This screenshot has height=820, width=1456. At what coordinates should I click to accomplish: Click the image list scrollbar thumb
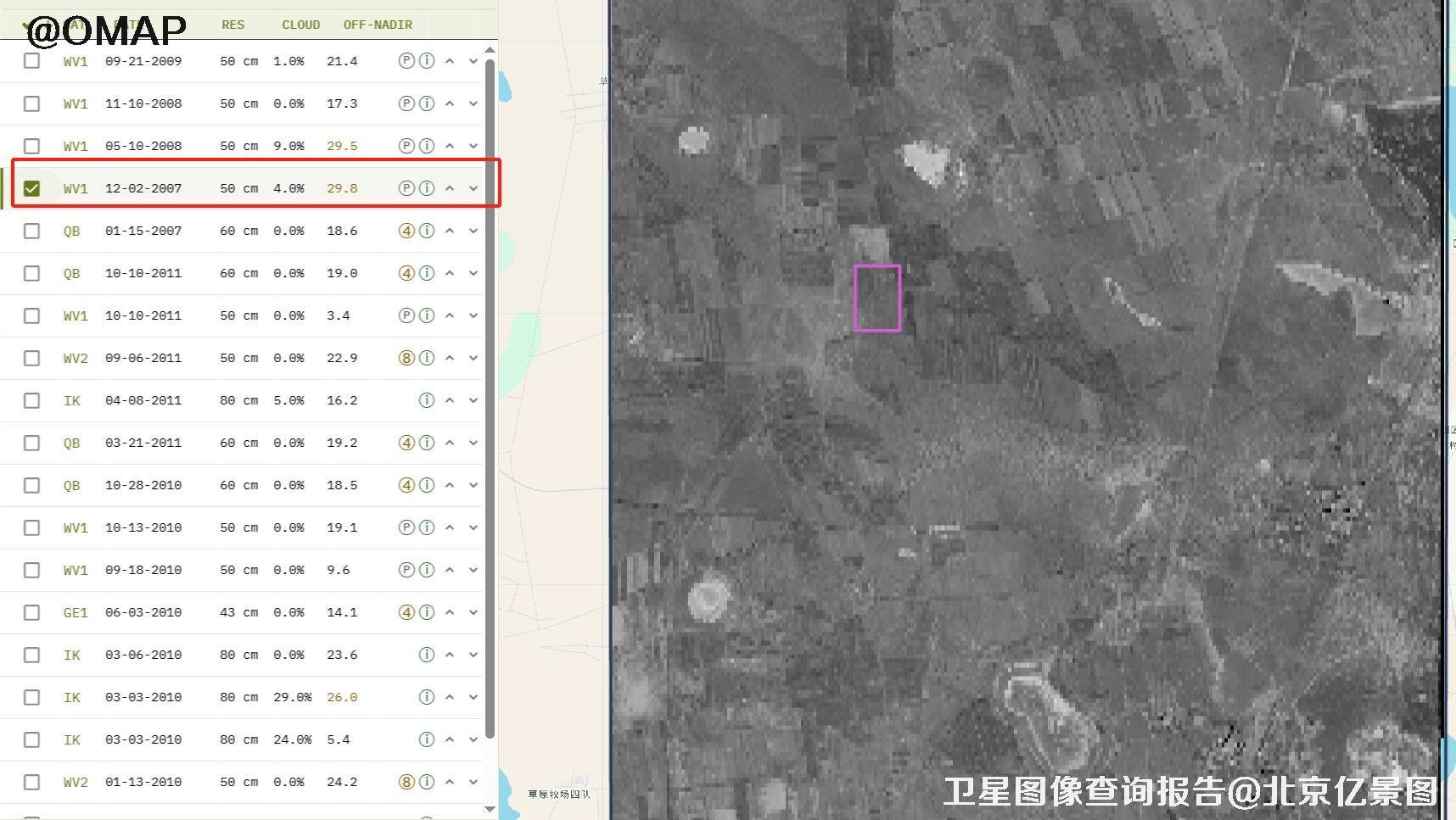tap(490, 399)
